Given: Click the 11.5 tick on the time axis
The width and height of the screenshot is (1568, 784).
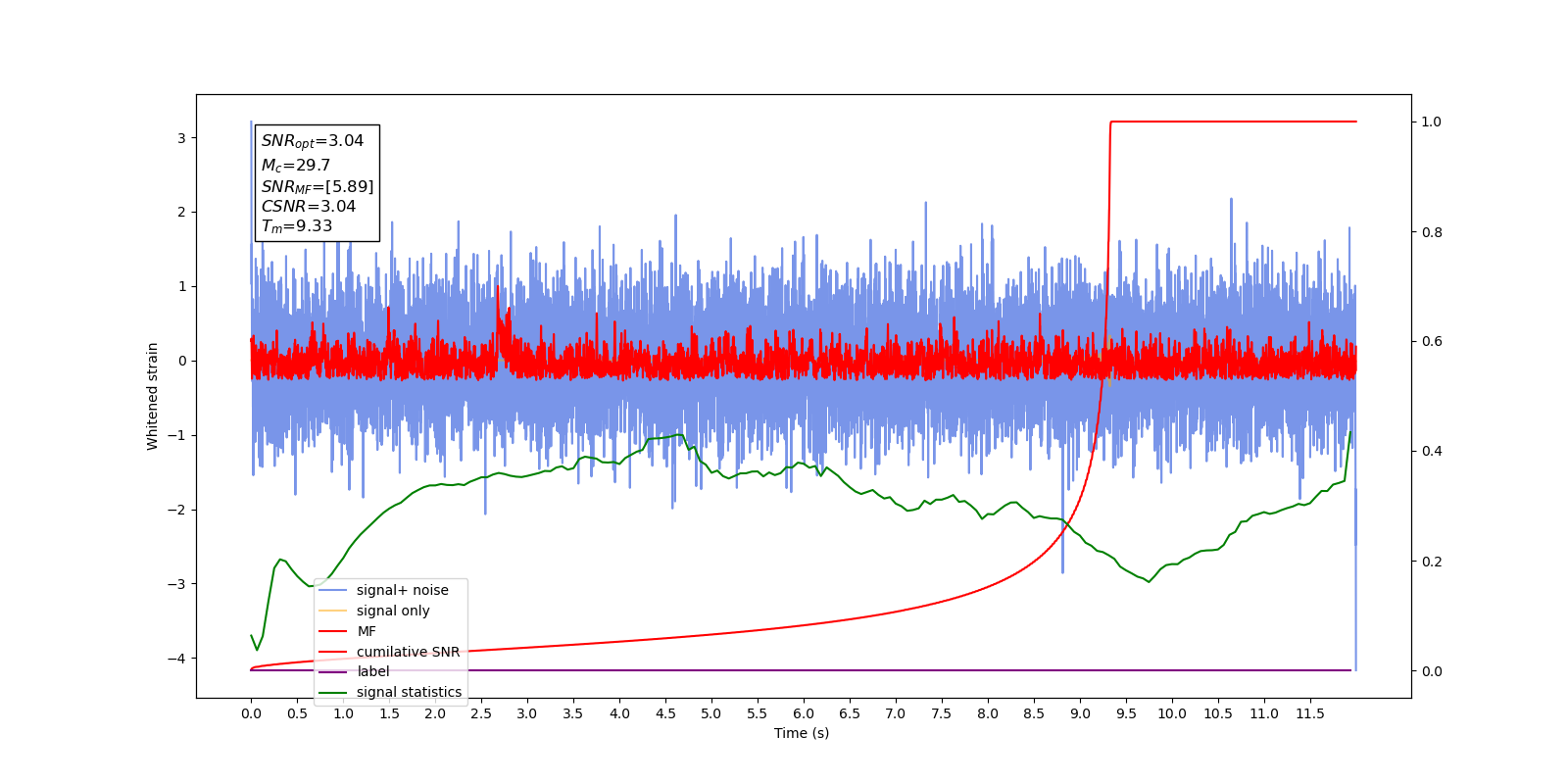Looking at the screenshot, I should tap(1310, 713).
